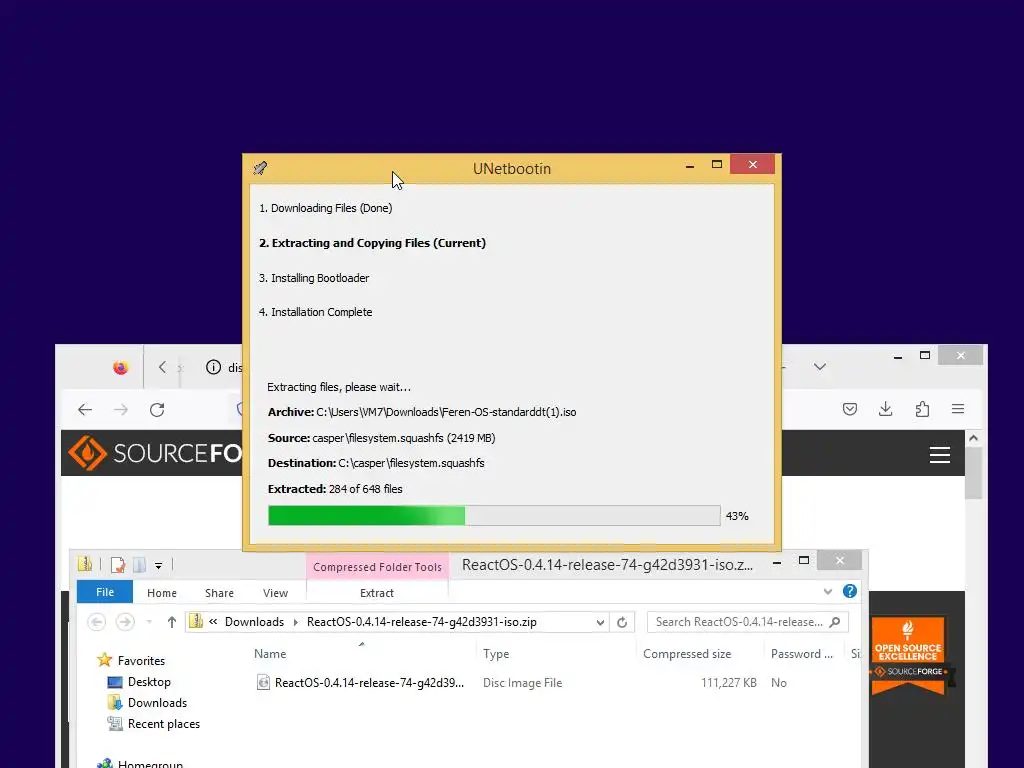This screenshot has height=768, width=1024.
Task: Open Explorer address bar history dropdown
Action: click(600, 622)
